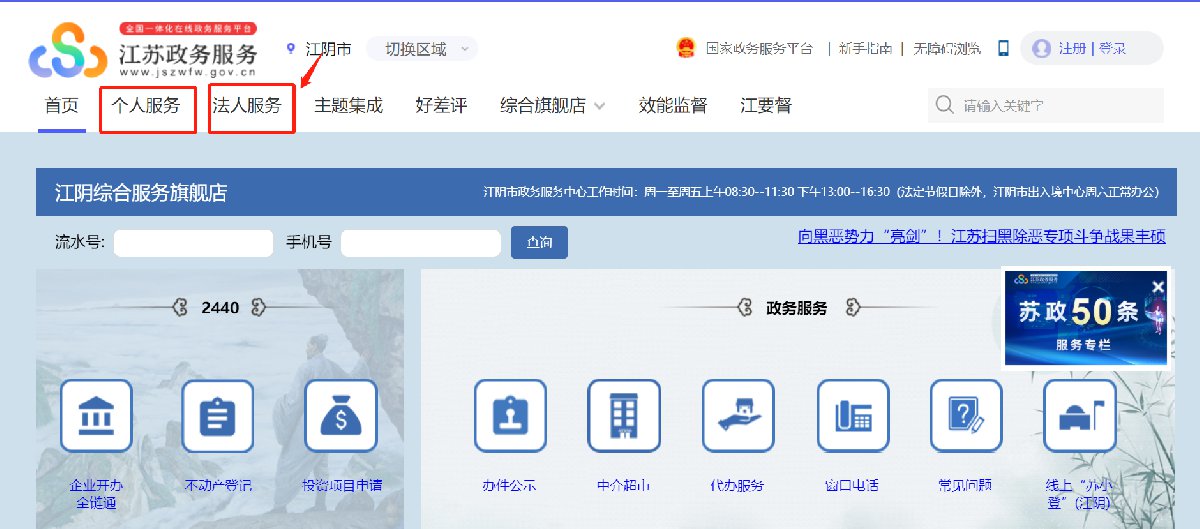Open the 窗口电话 telephone icon
Image resolution: width=1200 pixels, height=529 pixels.
[x=852, y=415]
